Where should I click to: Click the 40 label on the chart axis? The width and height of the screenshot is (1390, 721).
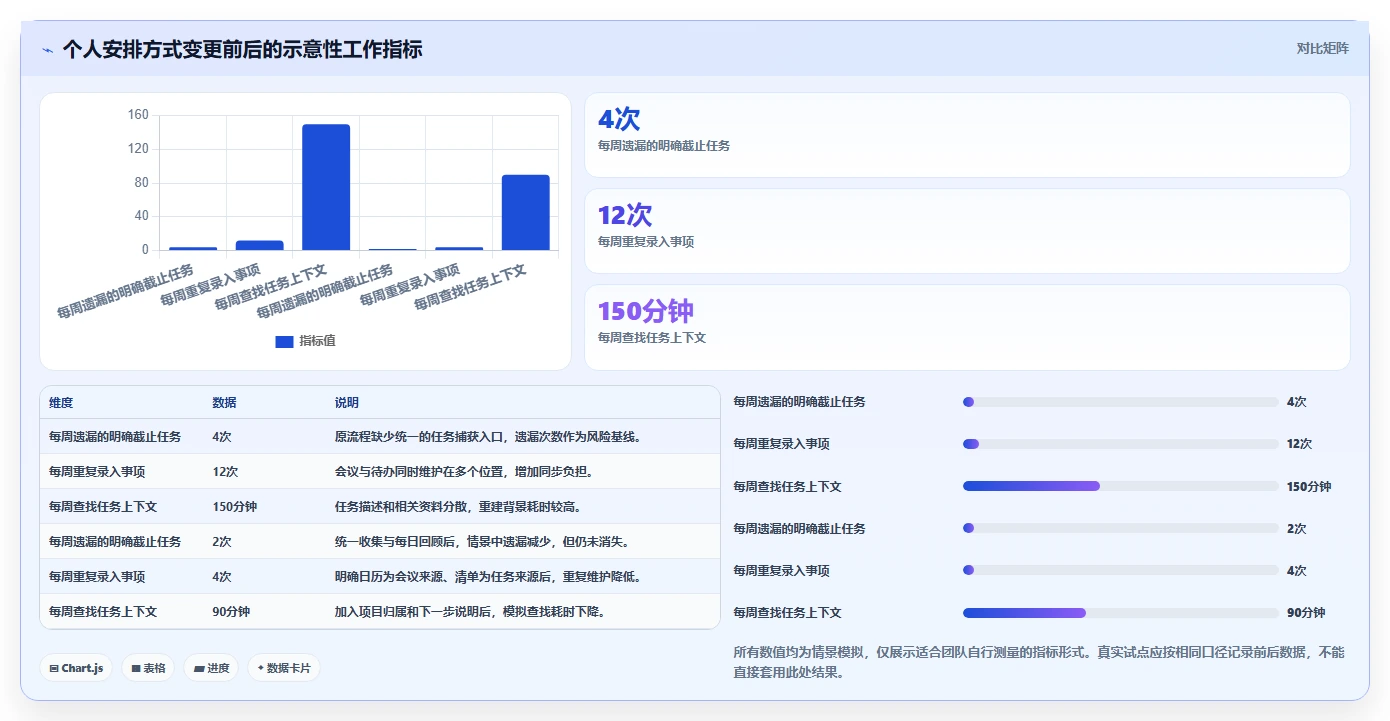pyautogui.click(x=141, y=216)
